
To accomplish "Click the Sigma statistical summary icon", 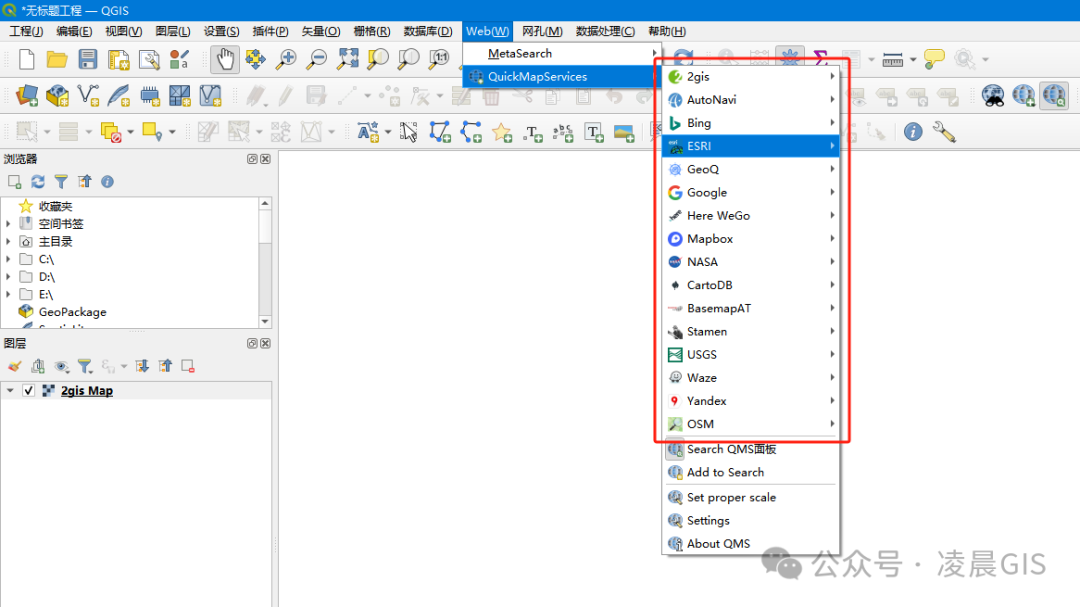I will (820, 59).
